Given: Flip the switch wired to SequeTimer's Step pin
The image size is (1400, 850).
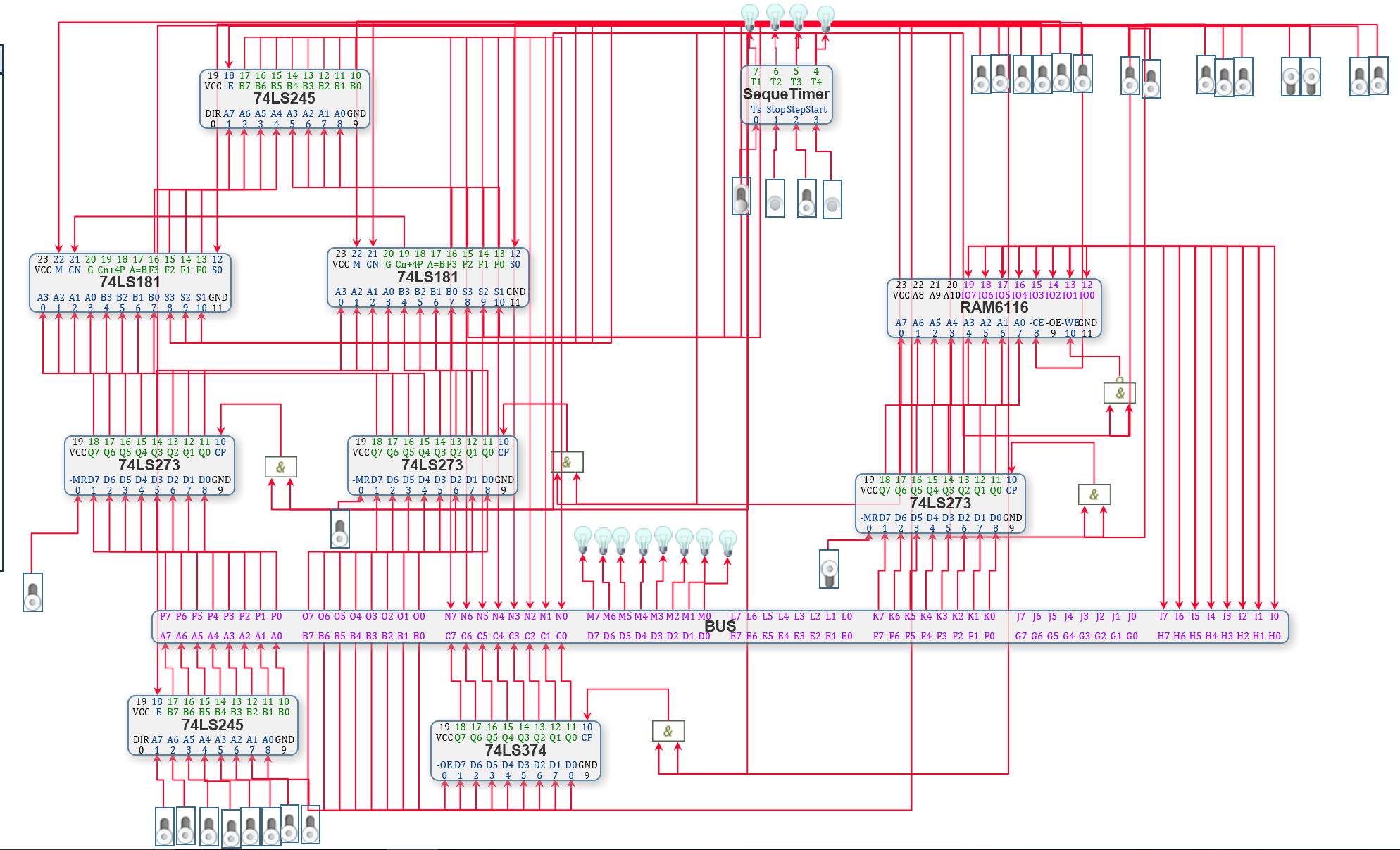Looking at the screenshot, I should pyautogui.click(x=807, y=199).
